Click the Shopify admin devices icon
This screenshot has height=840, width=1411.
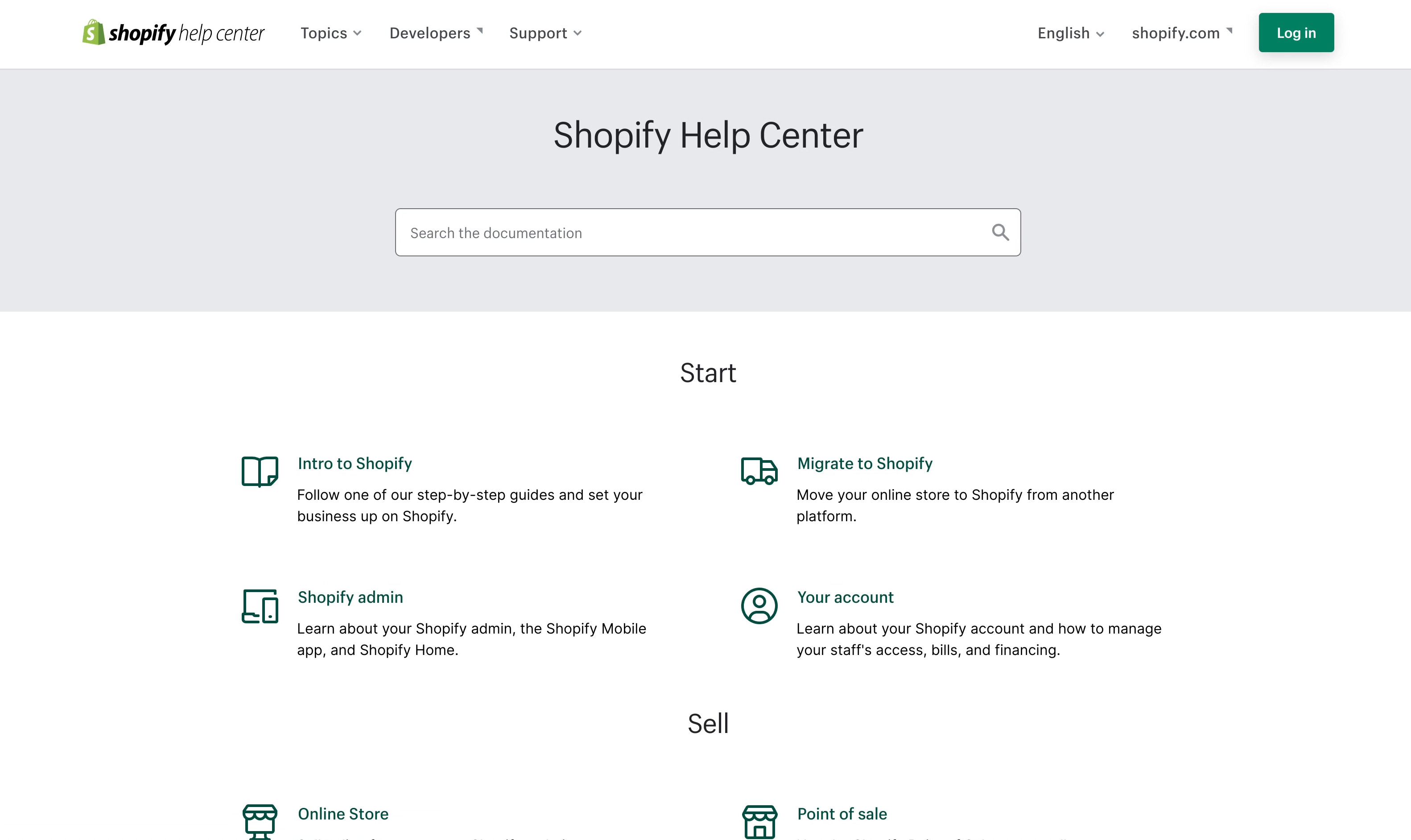click(x=260, y=606)
